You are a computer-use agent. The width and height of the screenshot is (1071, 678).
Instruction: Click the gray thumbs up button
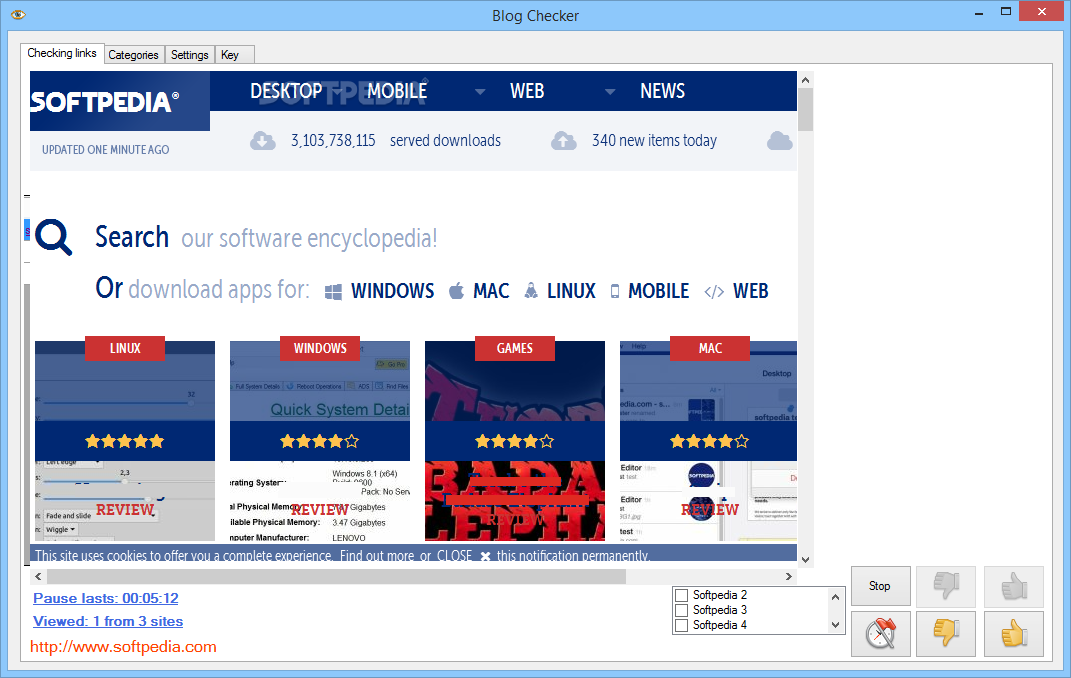(x=1014, y=586)
